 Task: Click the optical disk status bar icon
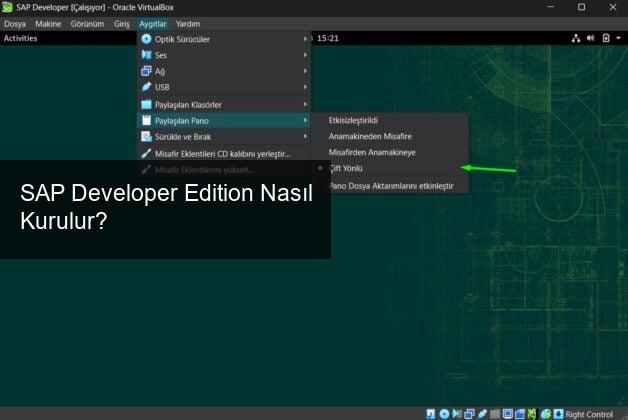coord(444,413)
